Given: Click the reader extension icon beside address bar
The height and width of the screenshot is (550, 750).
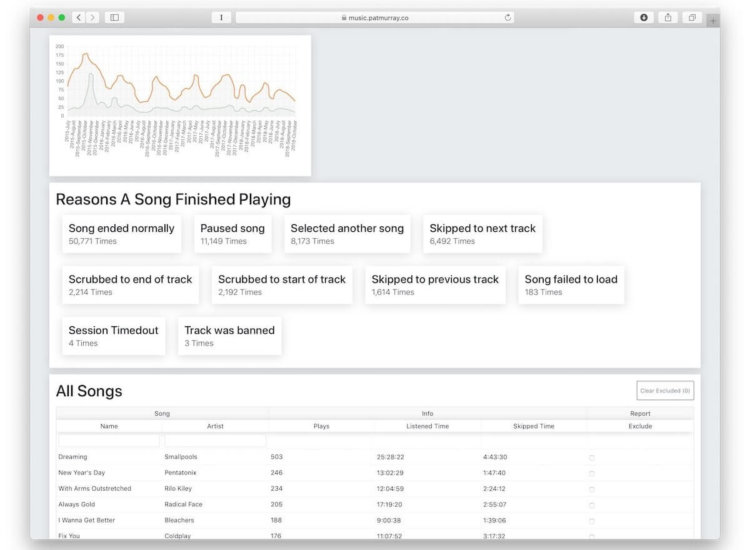Looking at the screenshot, I should pyautogui.click(x=221, y=18).
